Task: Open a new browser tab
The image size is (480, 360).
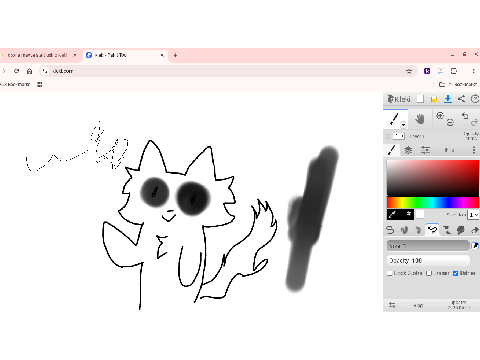Action: pyautogui.click(x=175, y=55)
